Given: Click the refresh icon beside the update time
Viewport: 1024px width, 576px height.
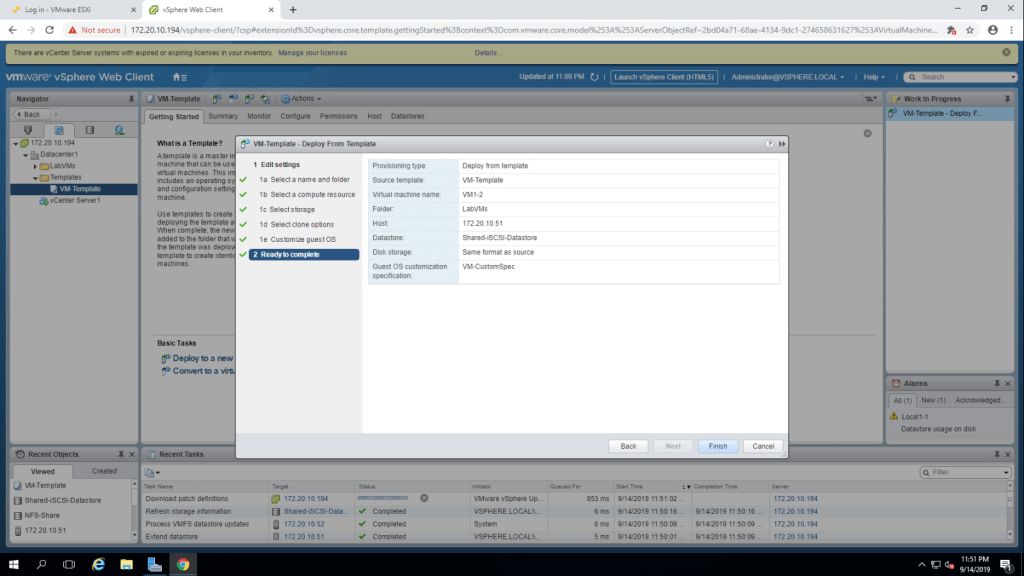Looking at the screenshot, I should tap(594, 77).
